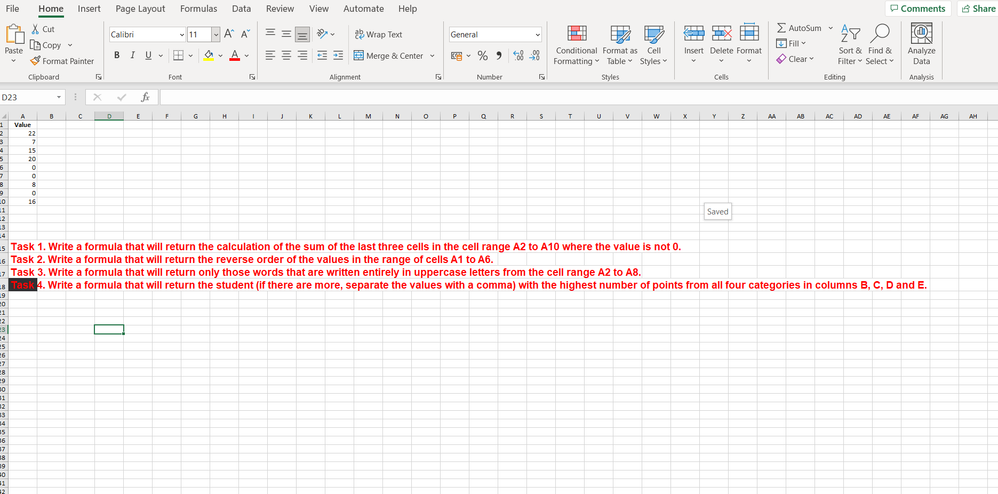Screen dimensions: 998x494
Task: Open the Orientation text angle tool
Action: pos(321,34)
